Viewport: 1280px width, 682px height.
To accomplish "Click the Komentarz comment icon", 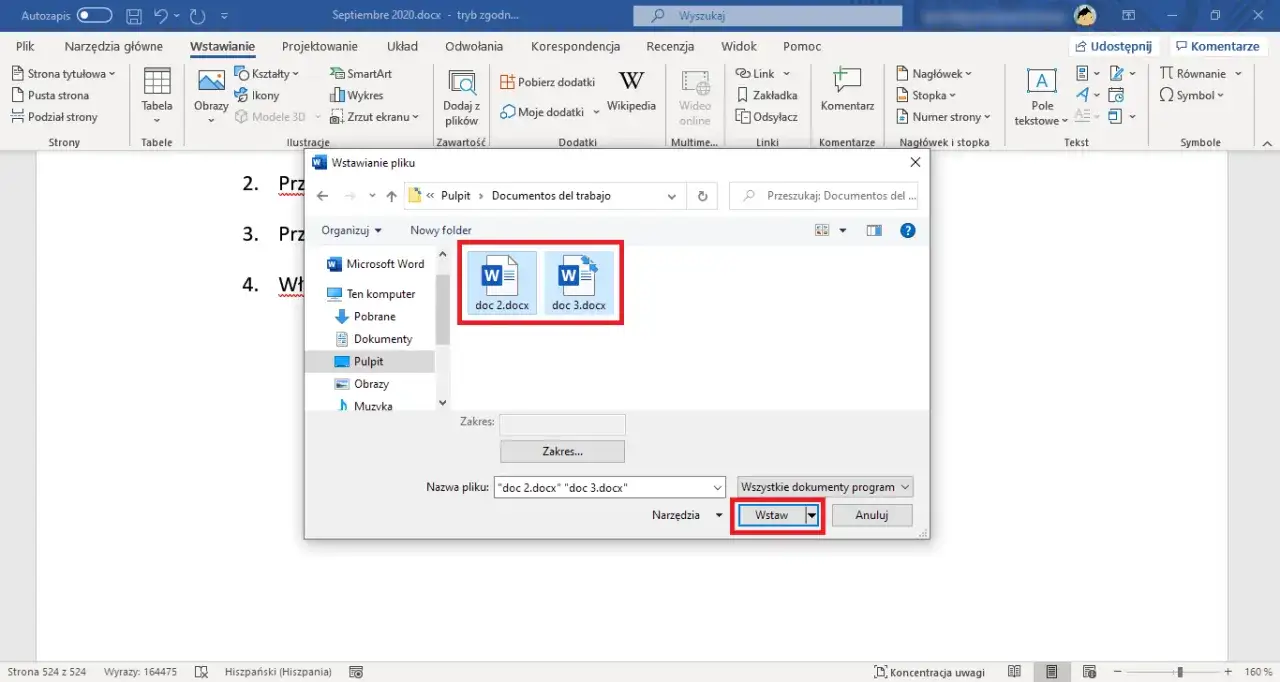I will 847,83.
